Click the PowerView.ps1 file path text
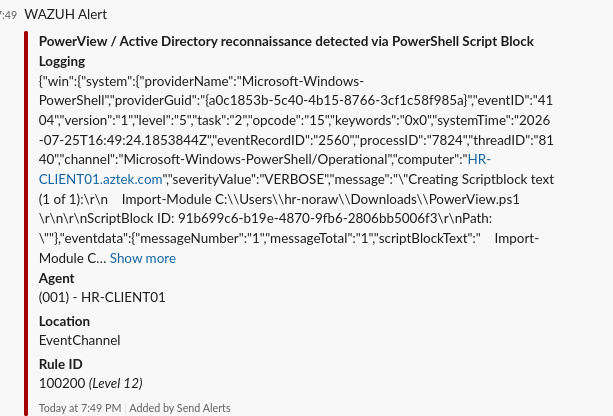 (367, 199)
